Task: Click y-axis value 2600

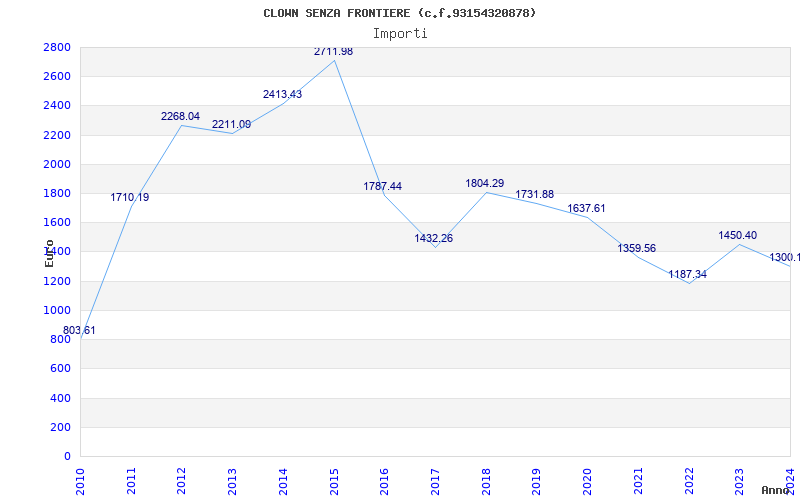Action: 57,77
